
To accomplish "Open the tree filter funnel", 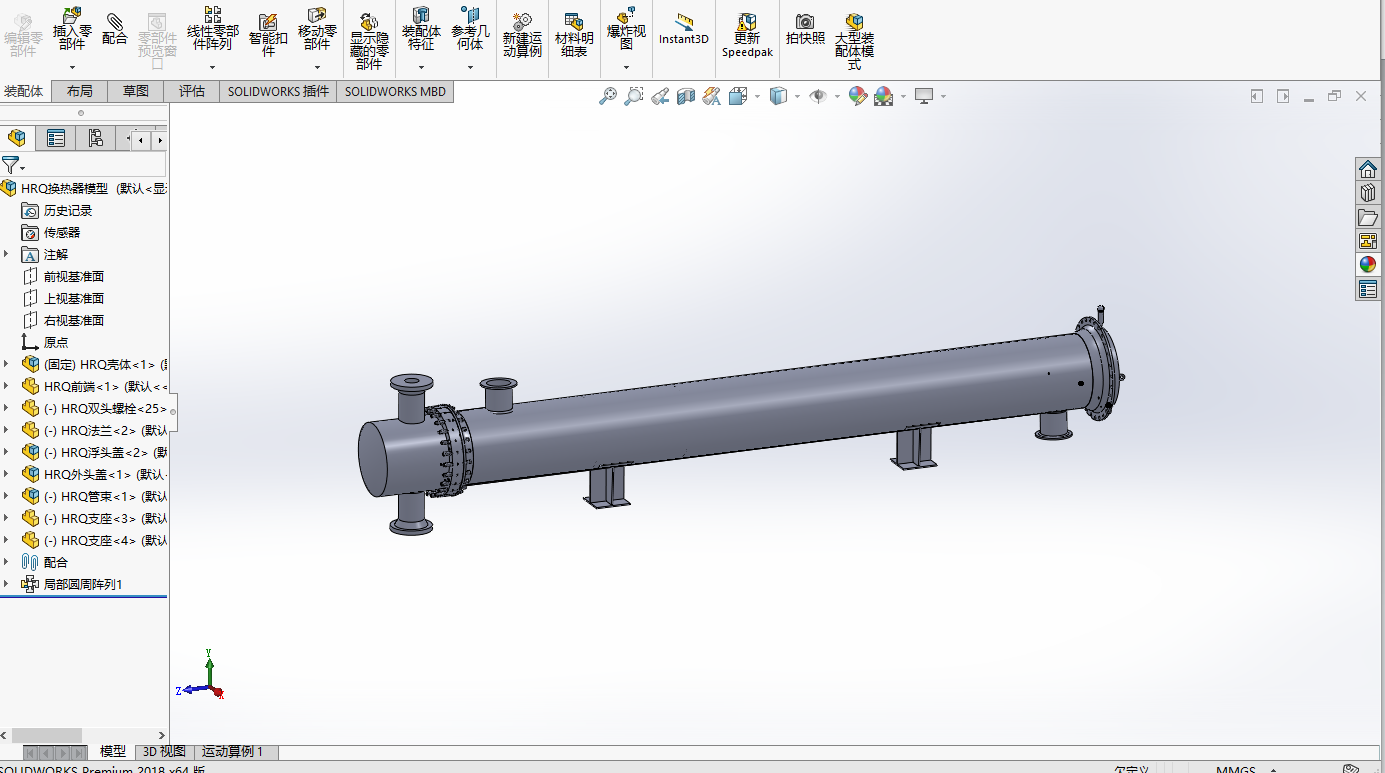I will 11,165.
